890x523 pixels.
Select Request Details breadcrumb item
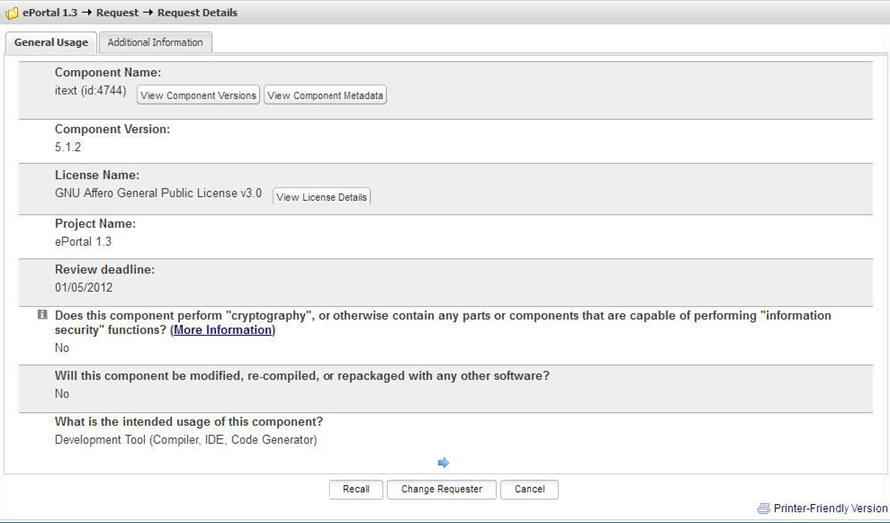coord(197,13)
